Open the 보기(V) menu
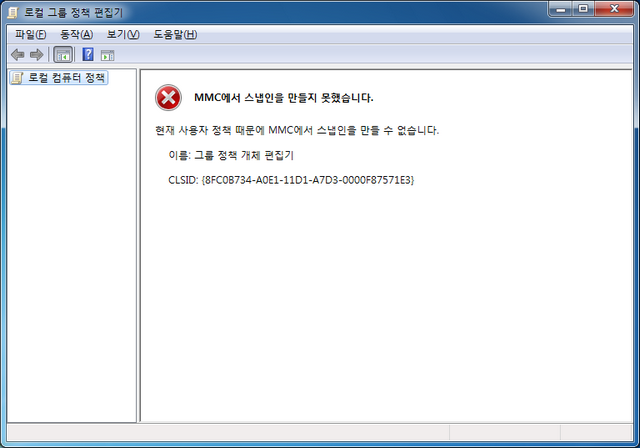The width and height of the screenshot is (640, 448). tap(123, 35)
